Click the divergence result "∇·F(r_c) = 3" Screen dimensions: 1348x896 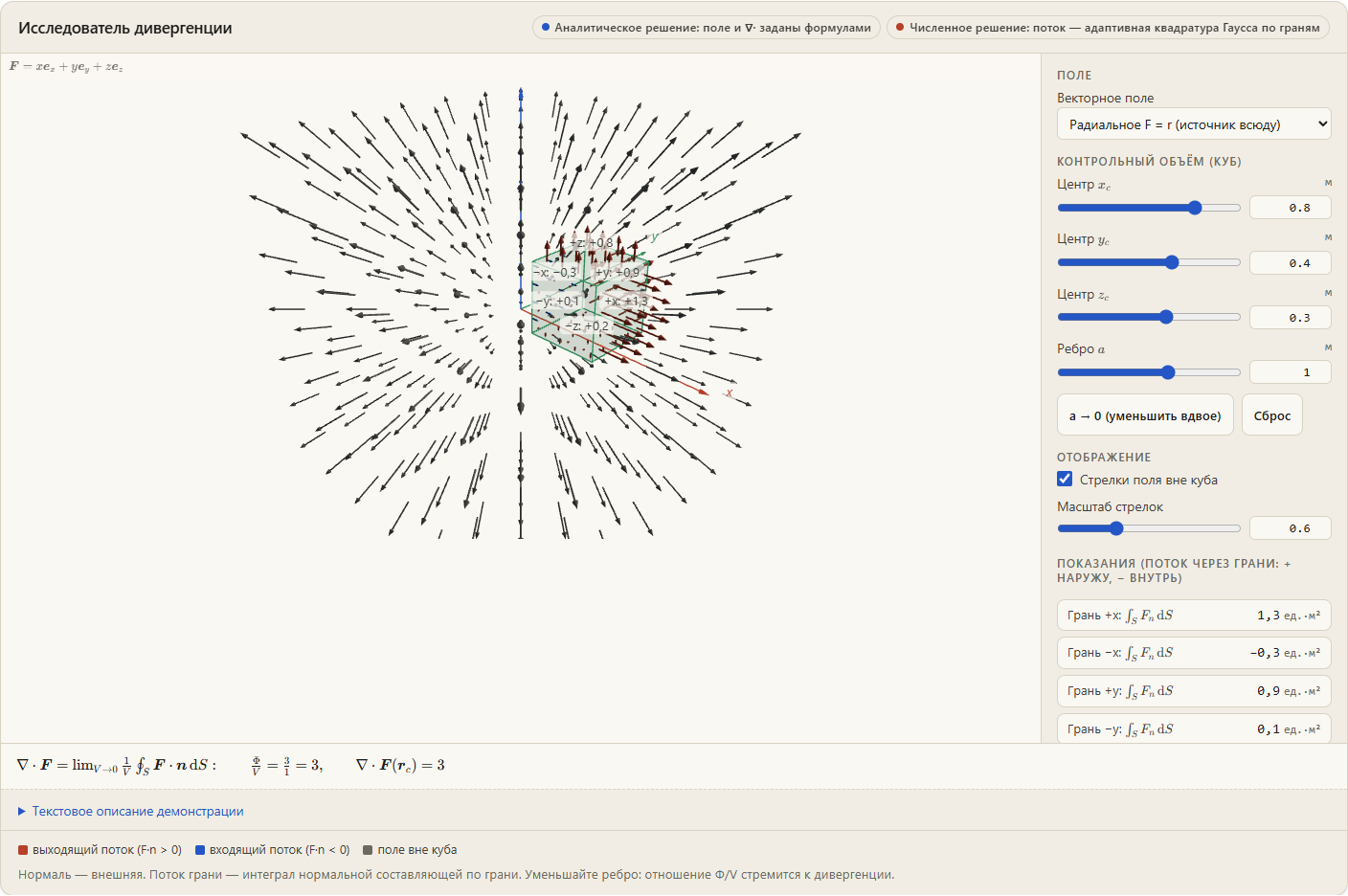(x=400, y=765)
